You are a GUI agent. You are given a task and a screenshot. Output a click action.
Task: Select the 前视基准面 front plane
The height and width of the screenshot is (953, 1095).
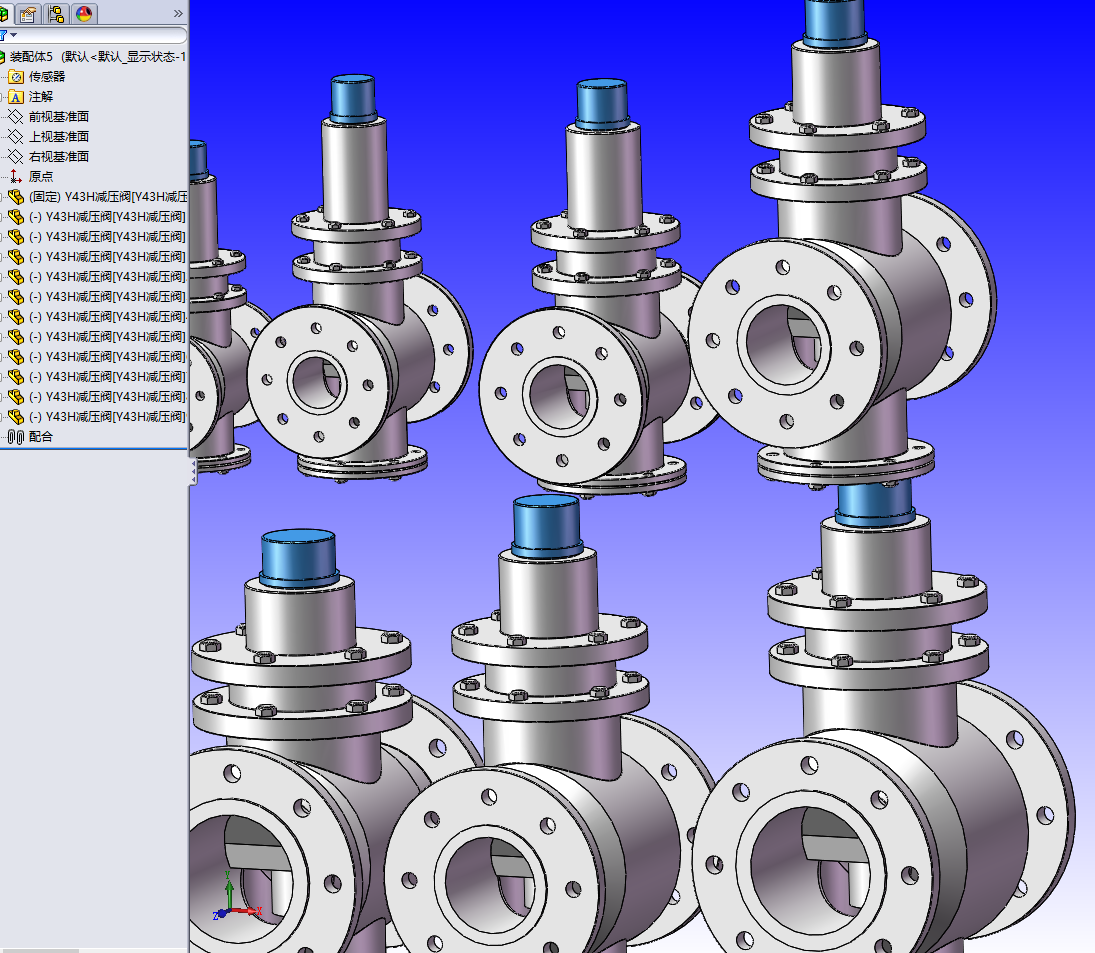49,117
